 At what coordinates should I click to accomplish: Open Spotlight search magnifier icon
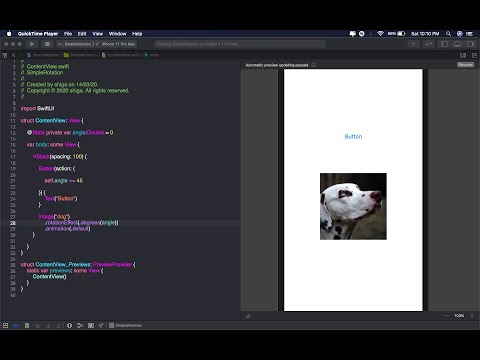click(x=449, y=34)
